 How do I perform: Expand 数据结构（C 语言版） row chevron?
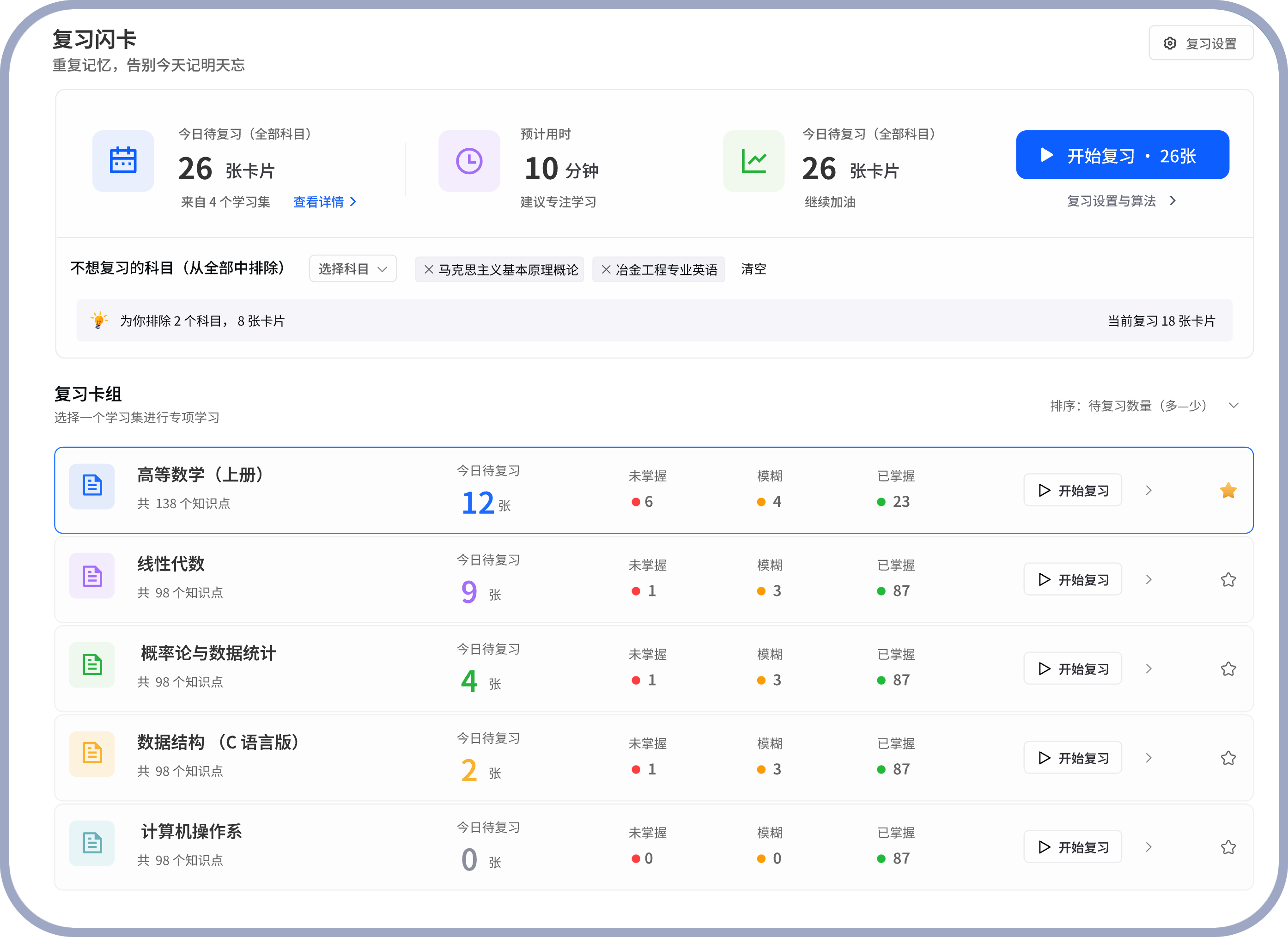(x=1148, y=758)
